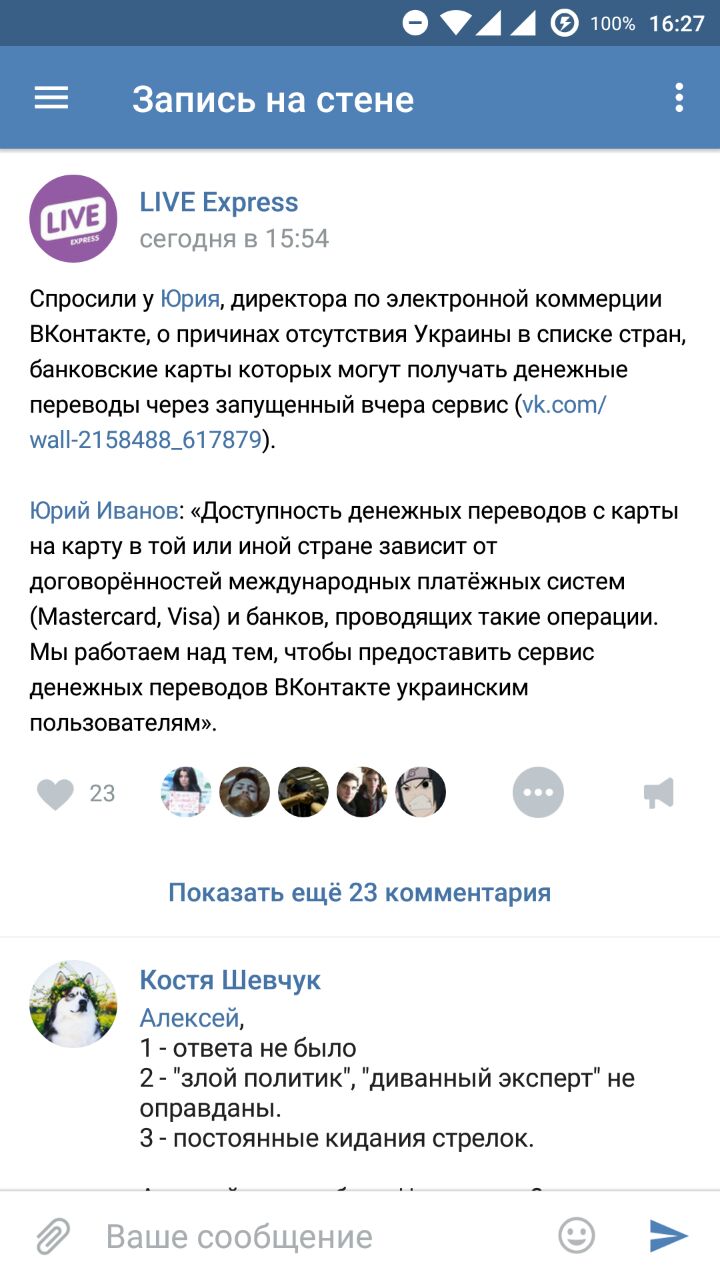Screen dimensions: 720x1280
Task: Tap the paperclip attachment icon
Action: point(53,1236)
